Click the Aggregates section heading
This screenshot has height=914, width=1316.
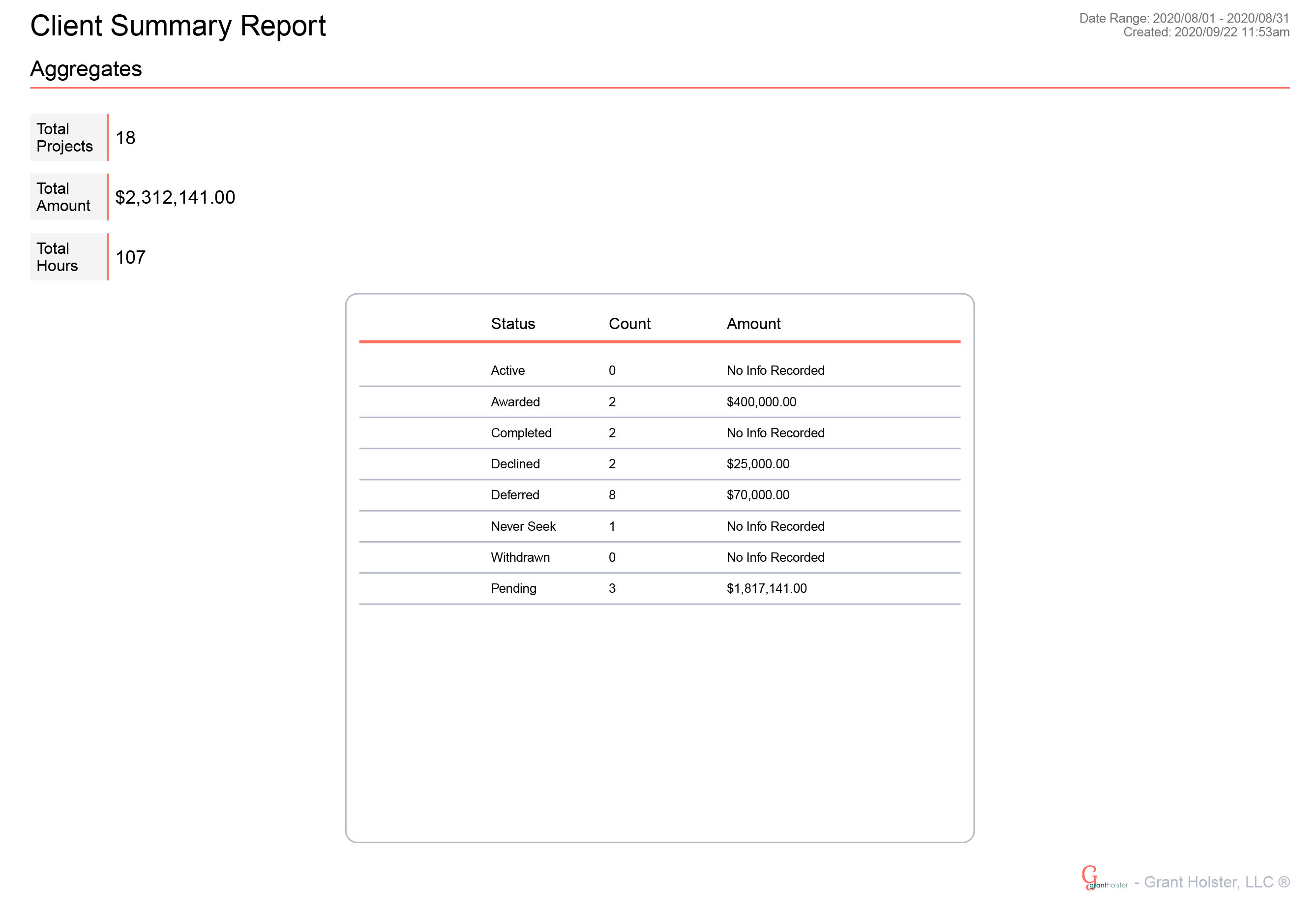(x=86, y=69)
